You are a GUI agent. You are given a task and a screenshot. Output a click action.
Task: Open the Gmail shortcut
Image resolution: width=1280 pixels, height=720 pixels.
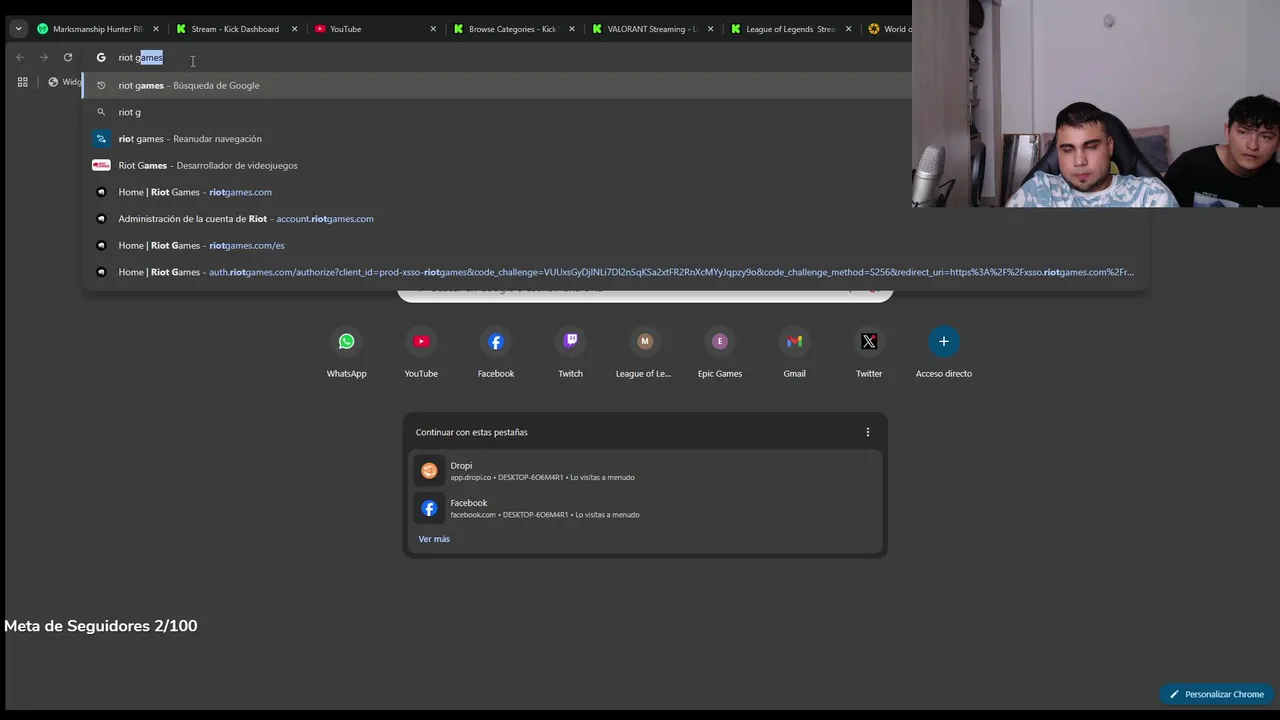point(794,353)
